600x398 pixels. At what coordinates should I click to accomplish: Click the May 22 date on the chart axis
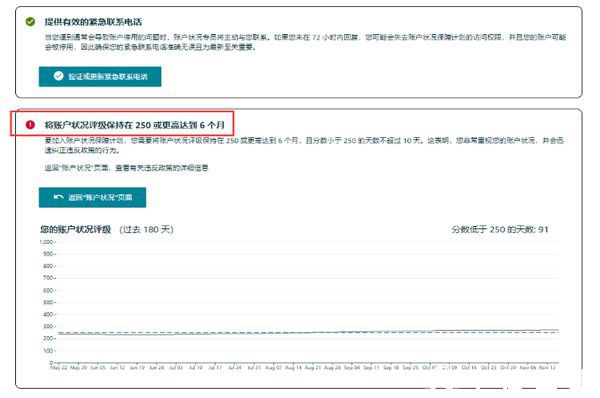(x=59, y=367)
